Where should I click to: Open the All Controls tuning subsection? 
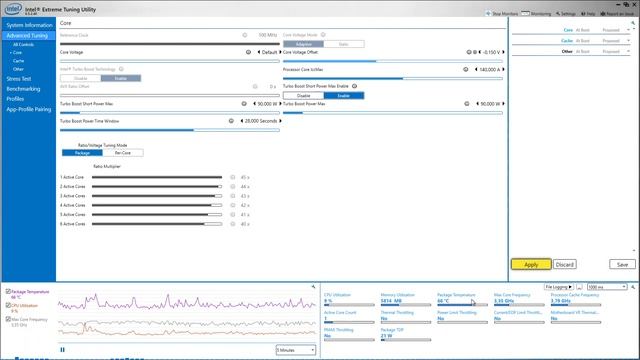pyautogui.click(x=23, y=44)
